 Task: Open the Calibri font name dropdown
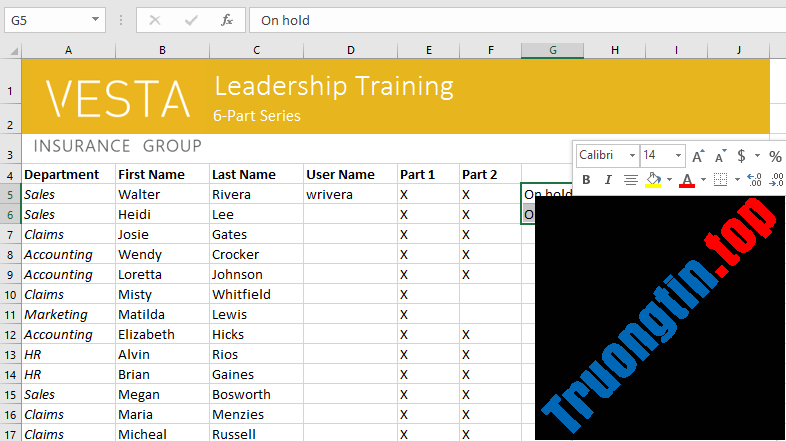point(633,155)
